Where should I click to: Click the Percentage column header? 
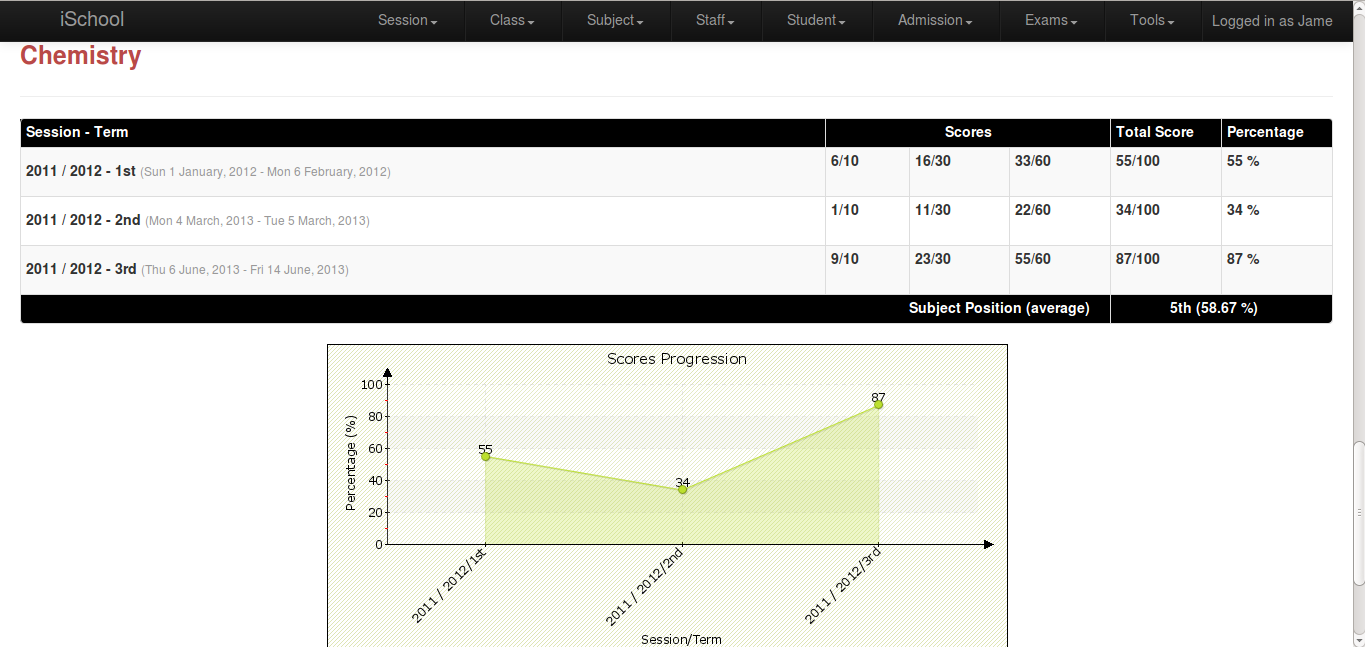[x=1264, y=132]
